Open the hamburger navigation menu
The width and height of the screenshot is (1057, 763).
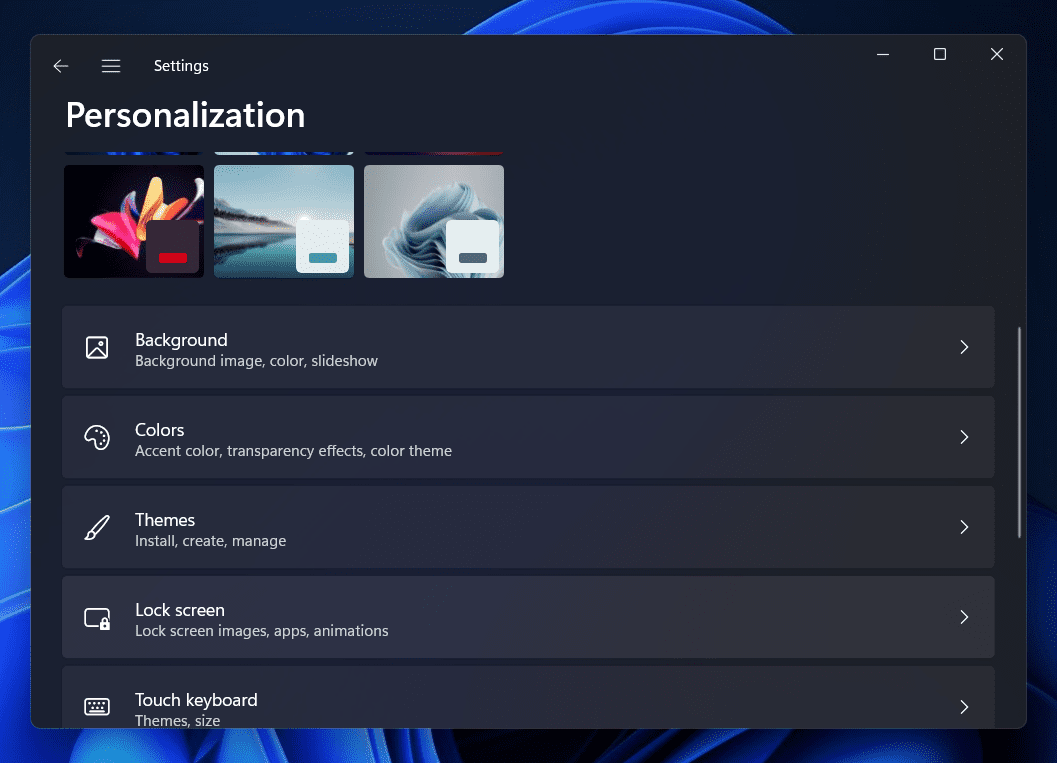point(111,66)
